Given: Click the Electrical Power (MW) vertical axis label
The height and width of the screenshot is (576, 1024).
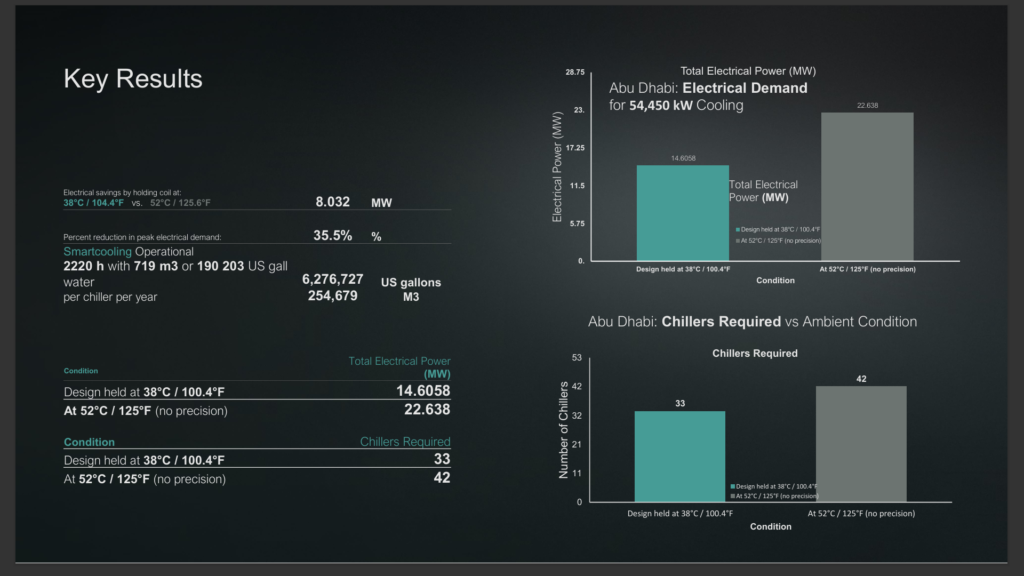Looking at the screenshot, I should (557, 167).
